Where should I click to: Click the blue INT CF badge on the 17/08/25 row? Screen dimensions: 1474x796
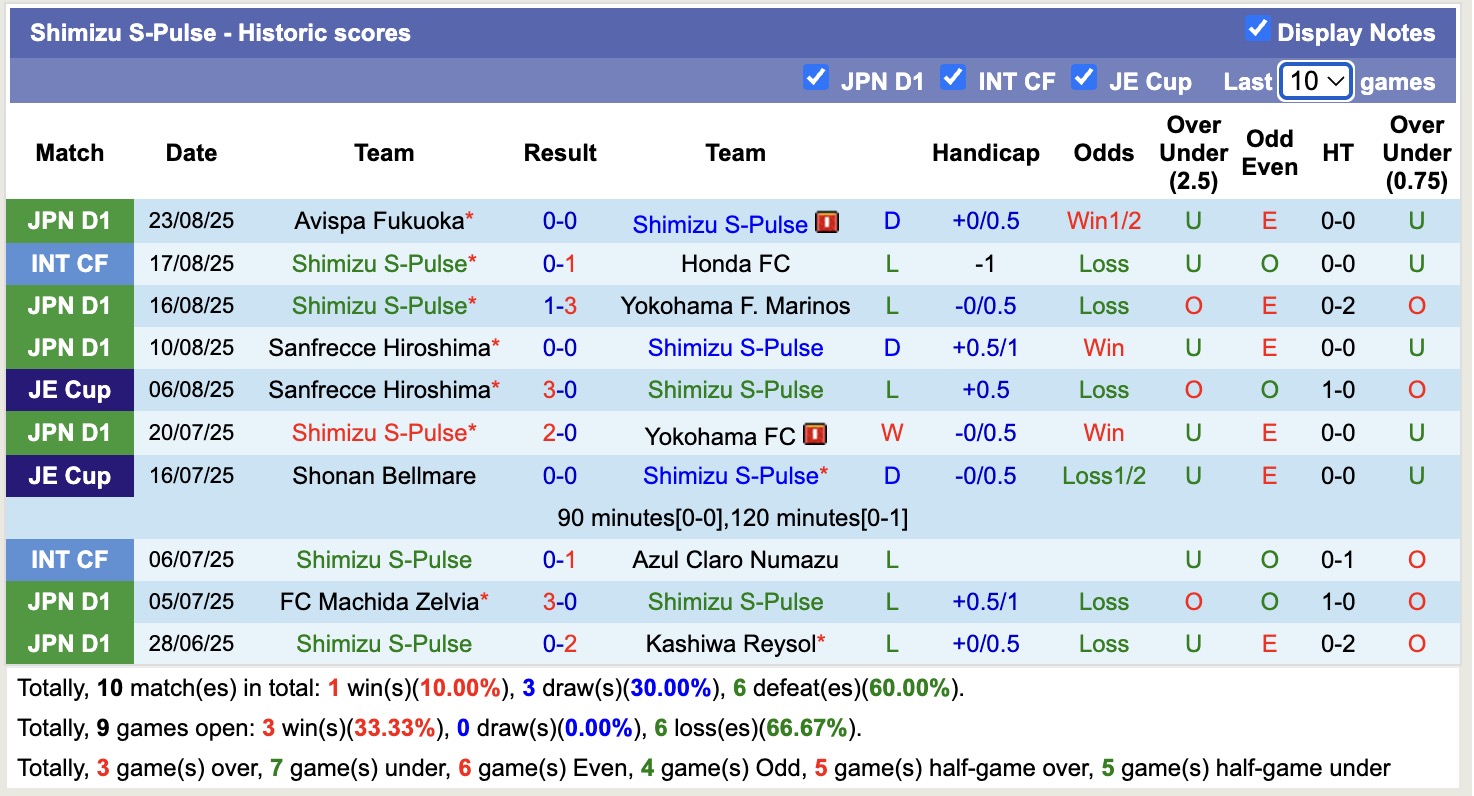pos(69,264)
